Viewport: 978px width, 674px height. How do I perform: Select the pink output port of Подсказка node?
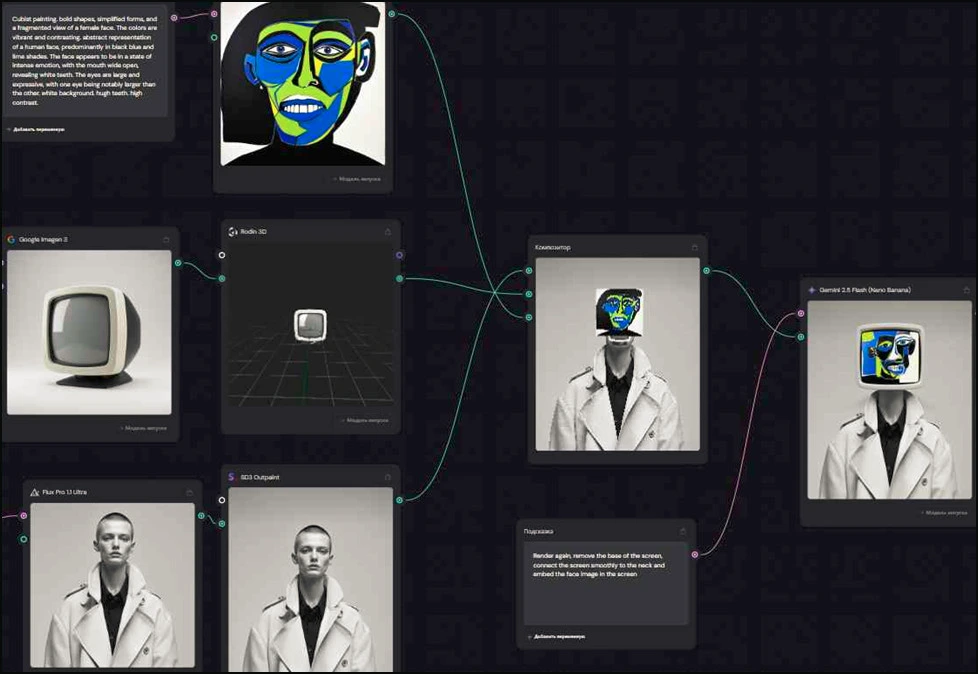[x=695, y=554]
